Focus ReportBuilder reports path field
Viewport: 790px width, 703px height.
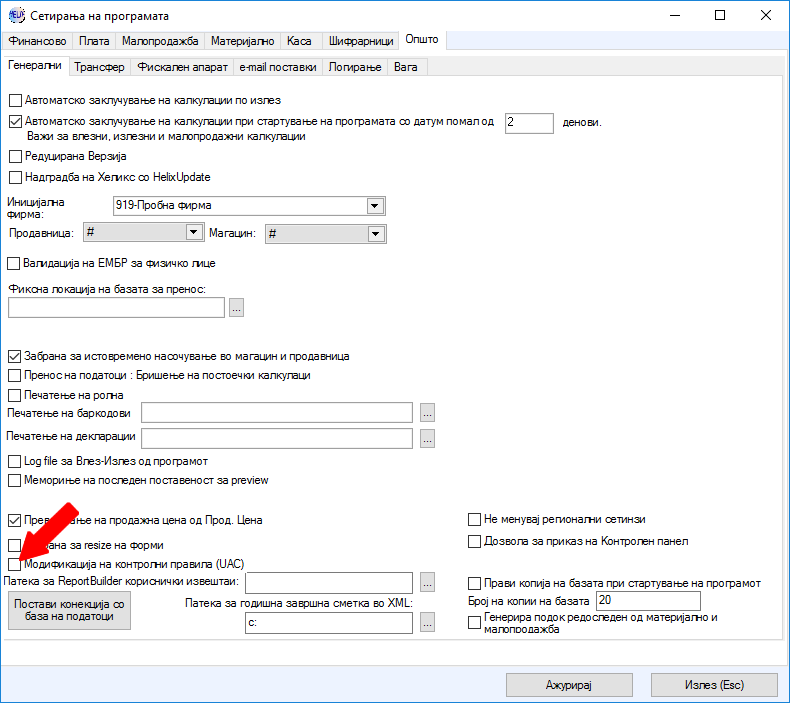[329, 583]
